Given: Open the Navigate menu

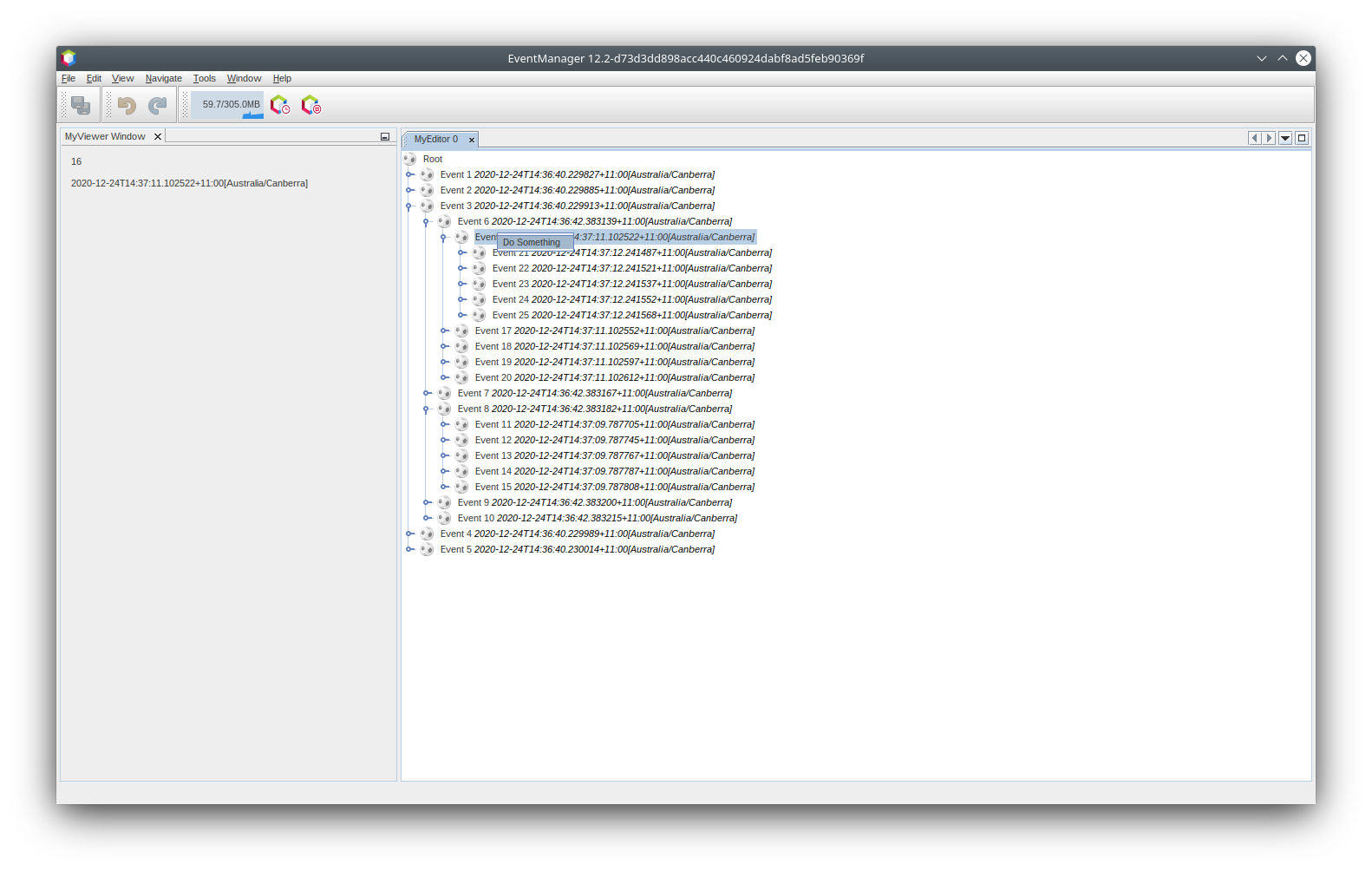Looking at the screenshot, I should pos(163,78).
